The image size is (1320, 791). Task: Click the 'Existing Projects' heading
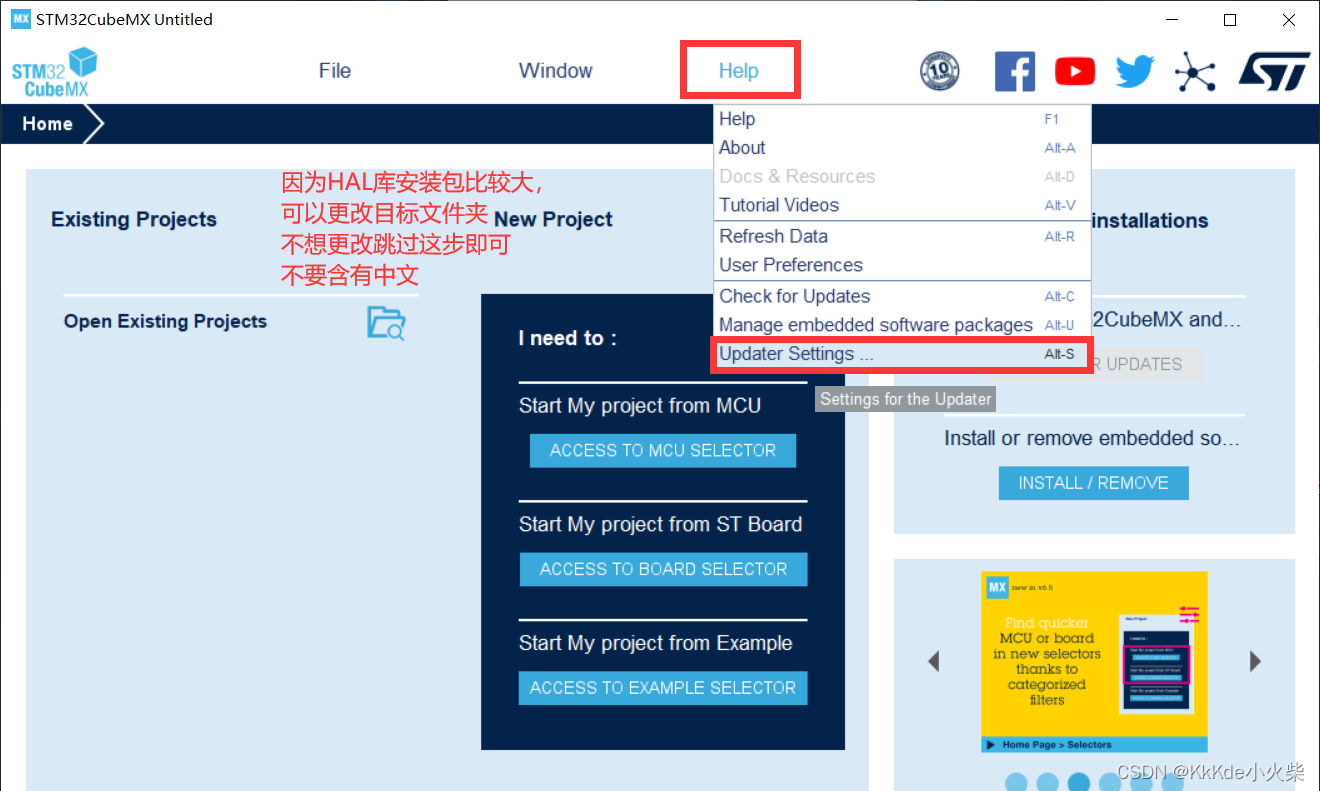[x=134, y=219]
